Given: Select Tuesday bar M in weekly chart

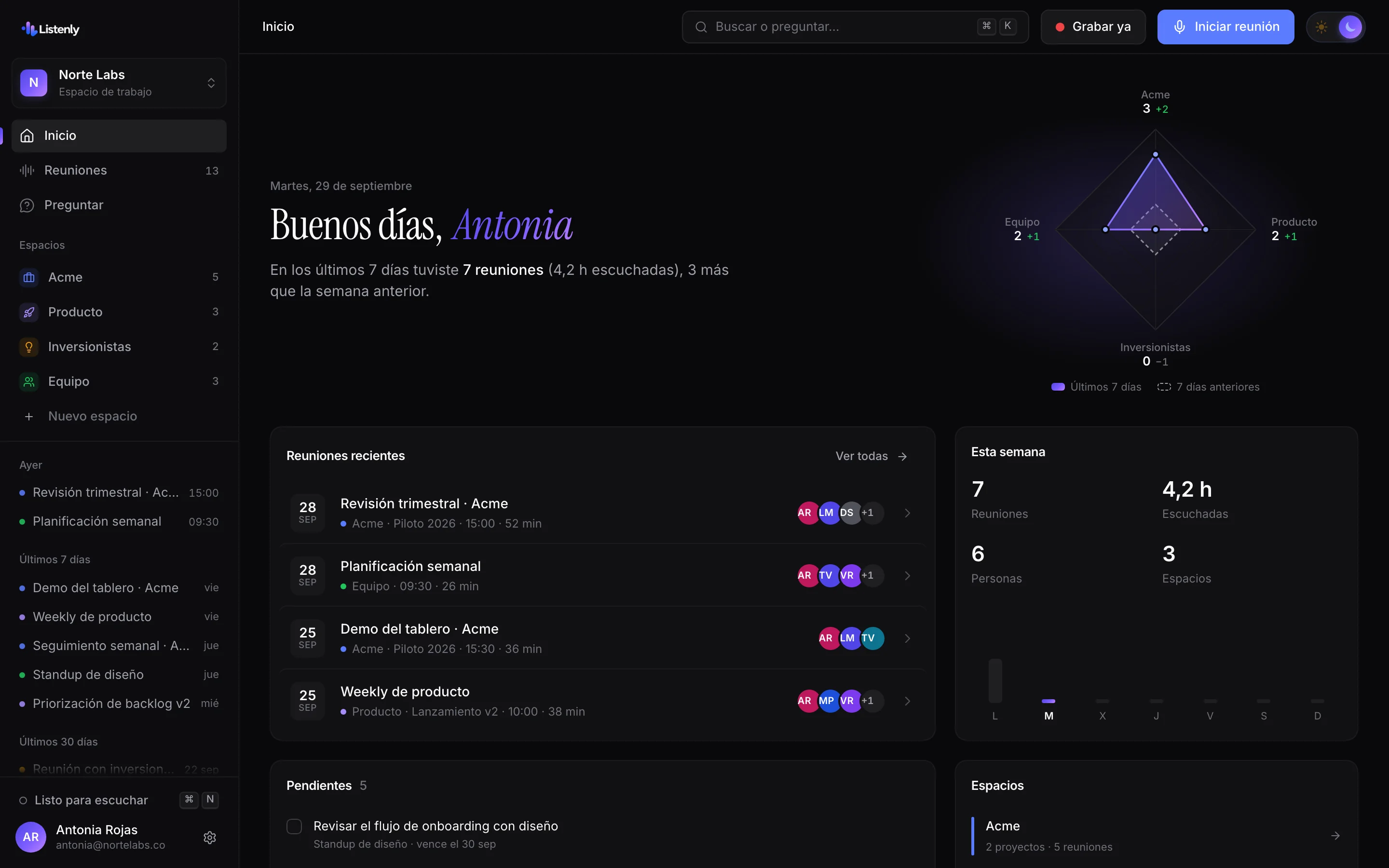Looking at the screenshot, I should [x=1049, y=701].
